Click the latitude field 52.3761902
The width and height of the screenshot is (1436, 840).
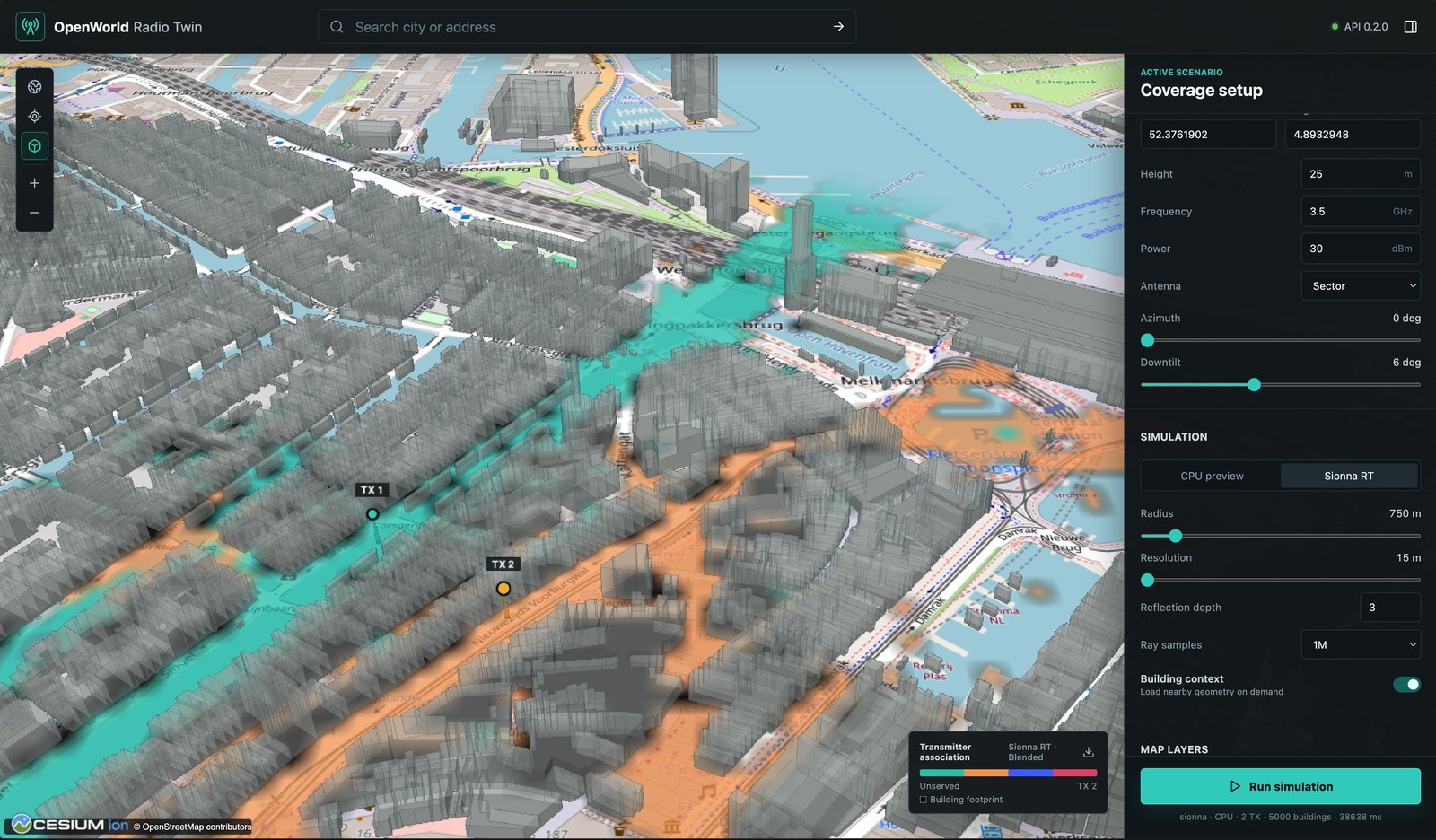[1208, 135]
